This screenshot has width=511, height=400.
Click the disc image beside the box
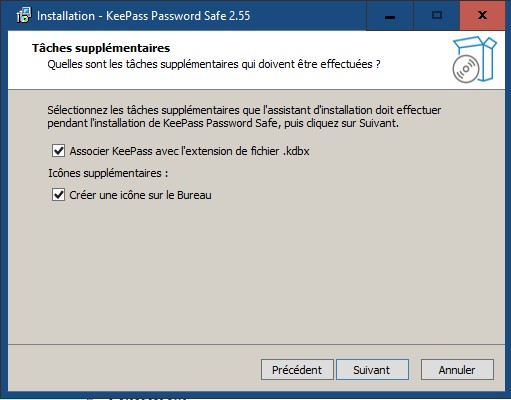point(466,69)
